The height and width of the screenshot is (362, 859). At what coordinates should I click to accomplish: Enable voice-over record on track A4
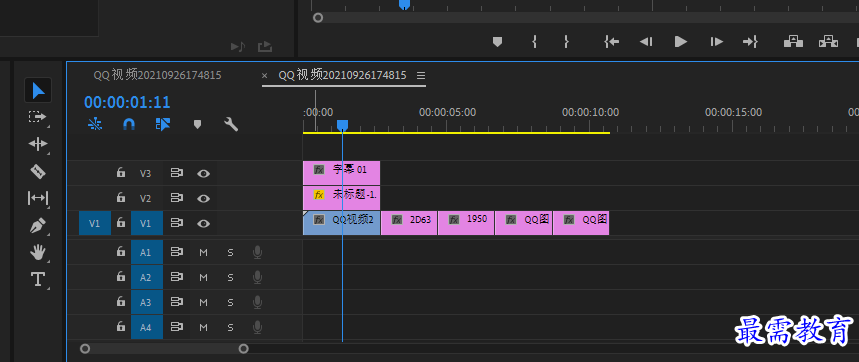257,327
